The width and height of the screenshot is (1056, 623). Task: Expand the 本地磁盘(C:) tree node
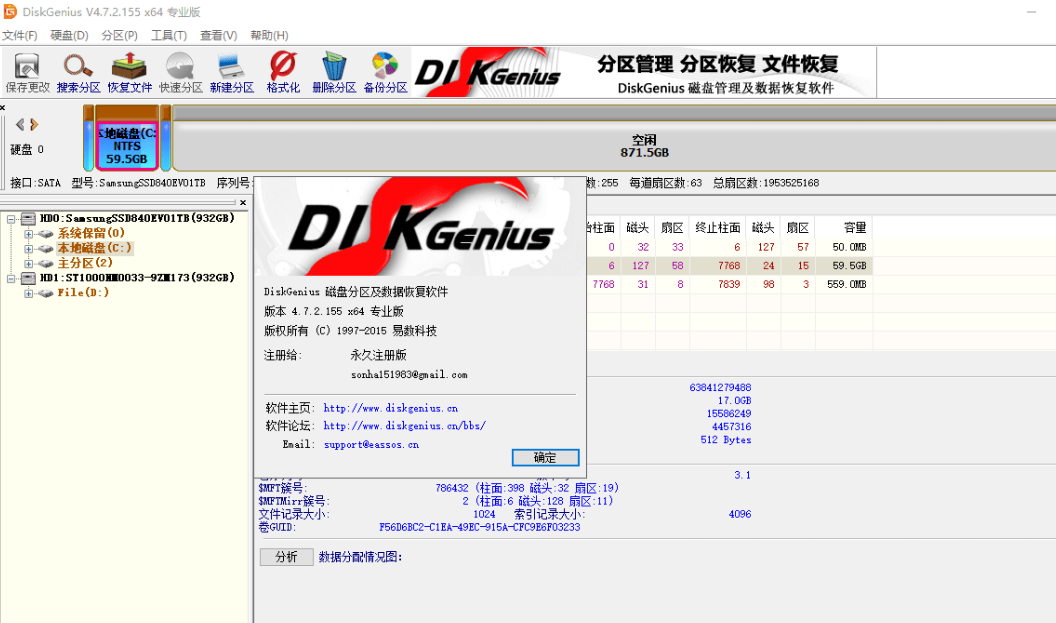click(28, 249)
